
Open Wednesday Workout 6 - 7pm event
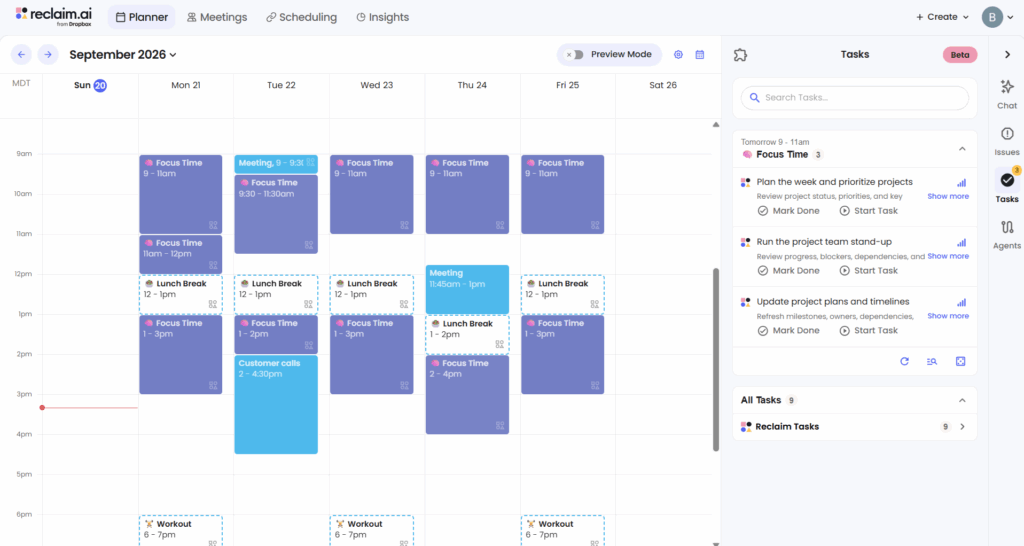tap(372, 530)
